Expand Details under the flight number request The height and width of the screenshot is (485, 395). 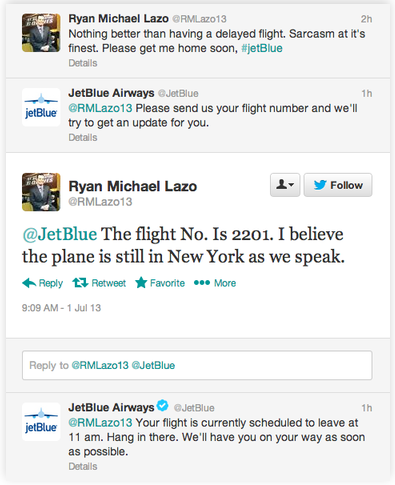(83, 137)
